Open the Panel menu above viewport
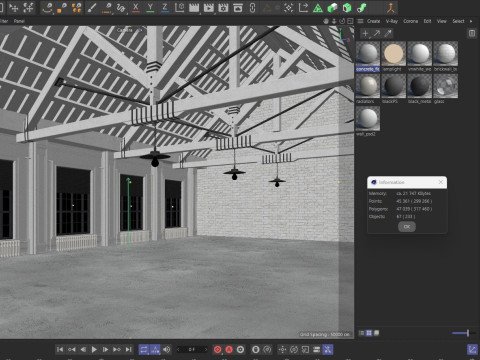 (x=19, y=21)
